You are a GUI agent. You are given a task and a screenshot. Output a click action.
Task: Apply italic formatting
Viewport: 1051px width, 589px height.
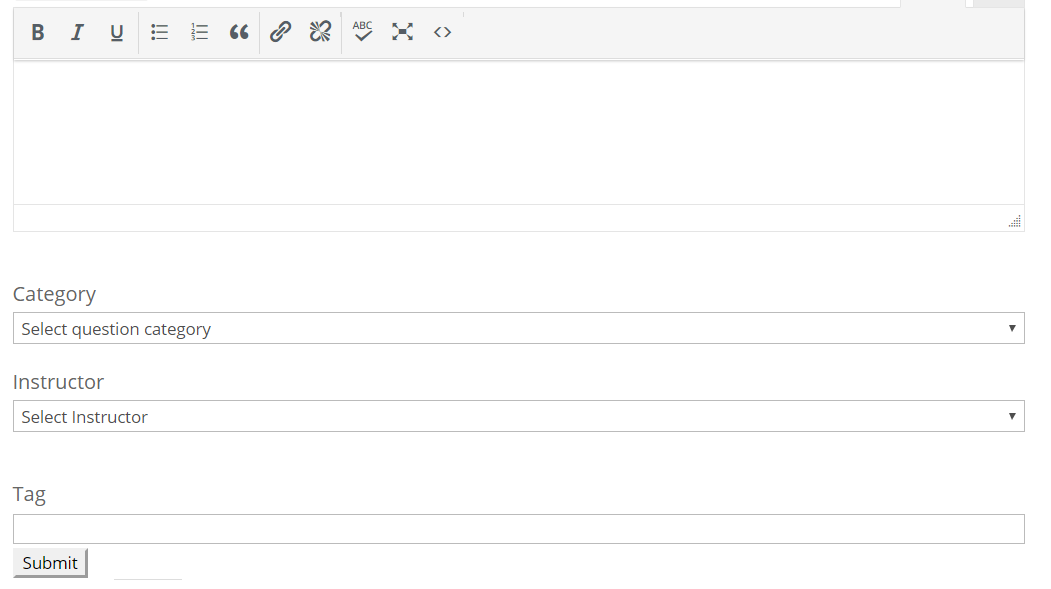click(x=77, y=32)
